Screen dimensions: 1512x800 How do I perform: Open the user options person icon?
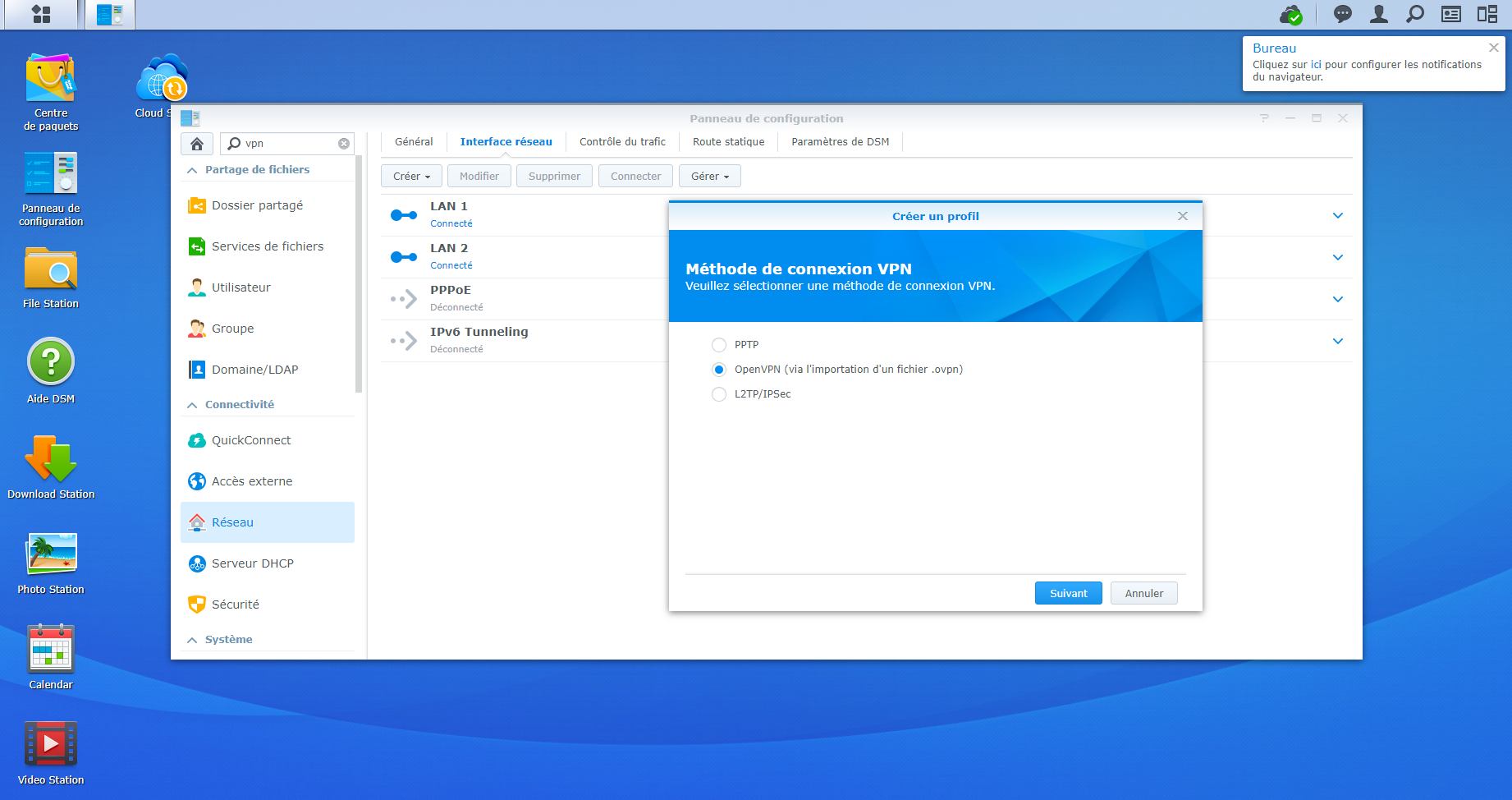coord(1379,14)
